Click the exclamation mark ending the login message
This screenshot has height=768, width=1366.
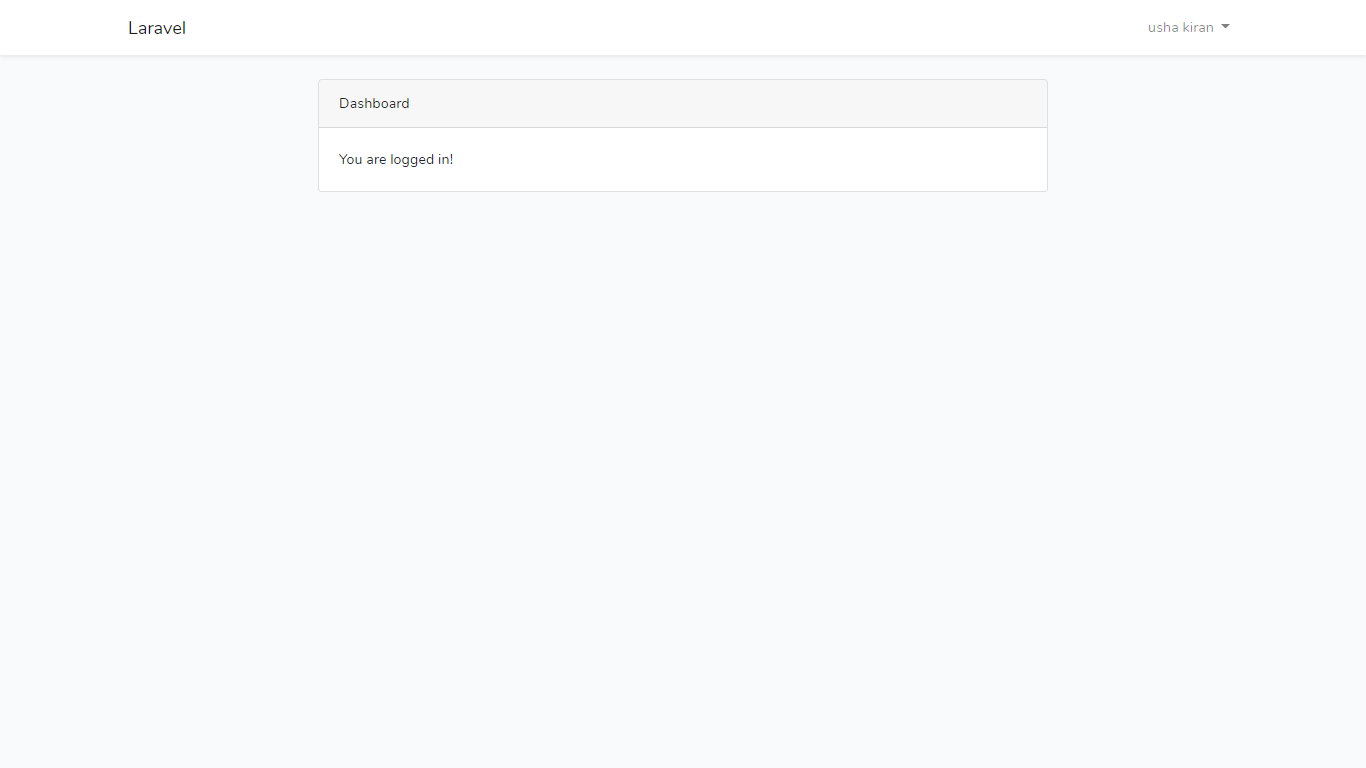tap(452, 160)
